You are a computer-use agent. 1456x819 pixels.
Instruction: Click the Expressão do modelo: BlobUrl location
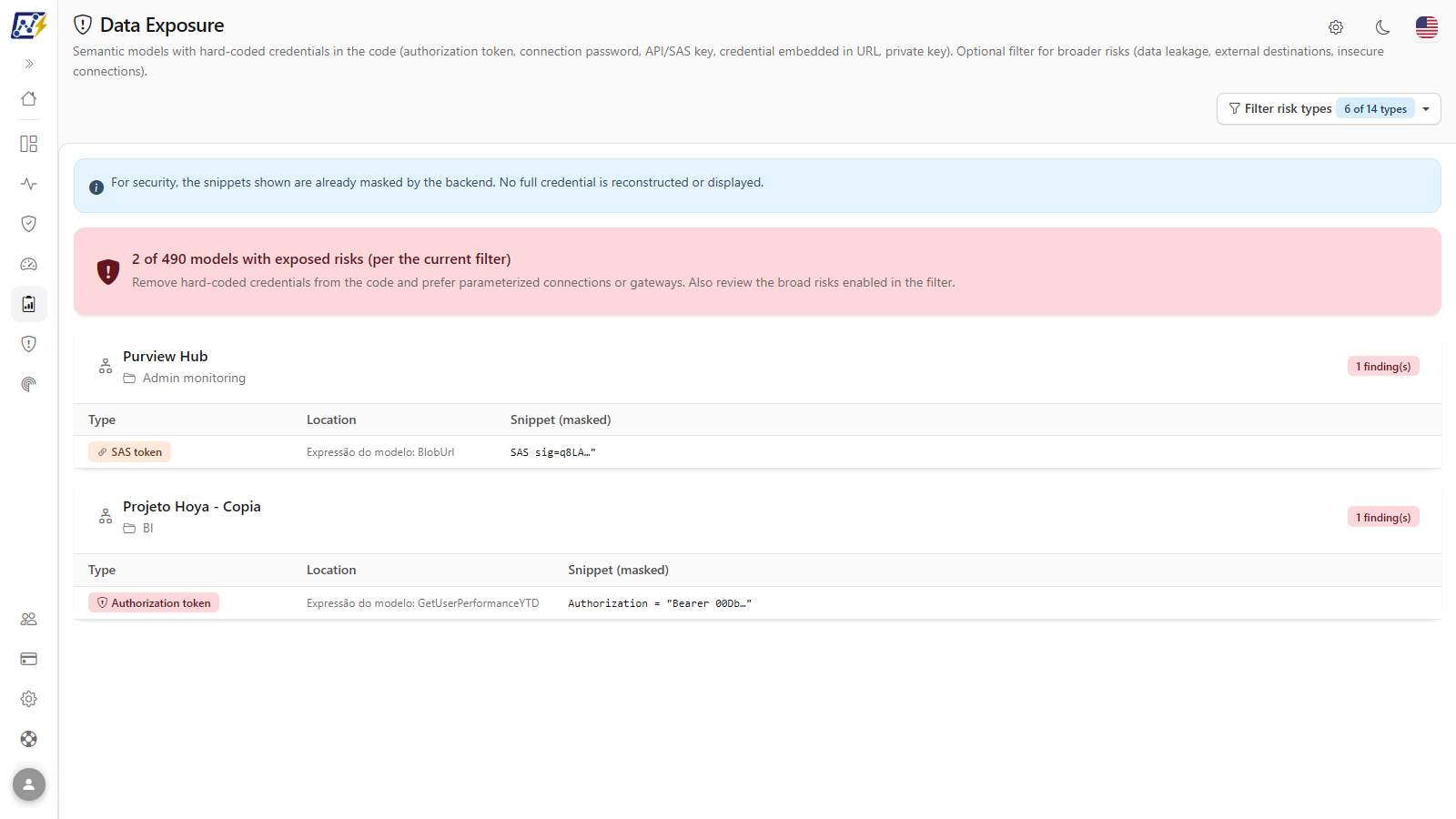pyautogui.click(x=380, y=452)
